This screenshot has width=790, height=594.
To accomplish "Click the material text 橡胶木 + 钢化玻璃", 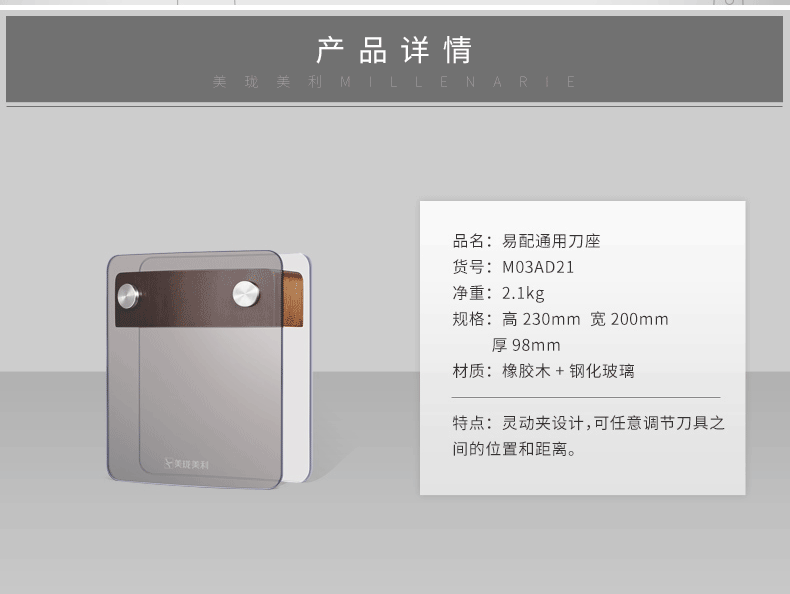I will click(568, 371).
